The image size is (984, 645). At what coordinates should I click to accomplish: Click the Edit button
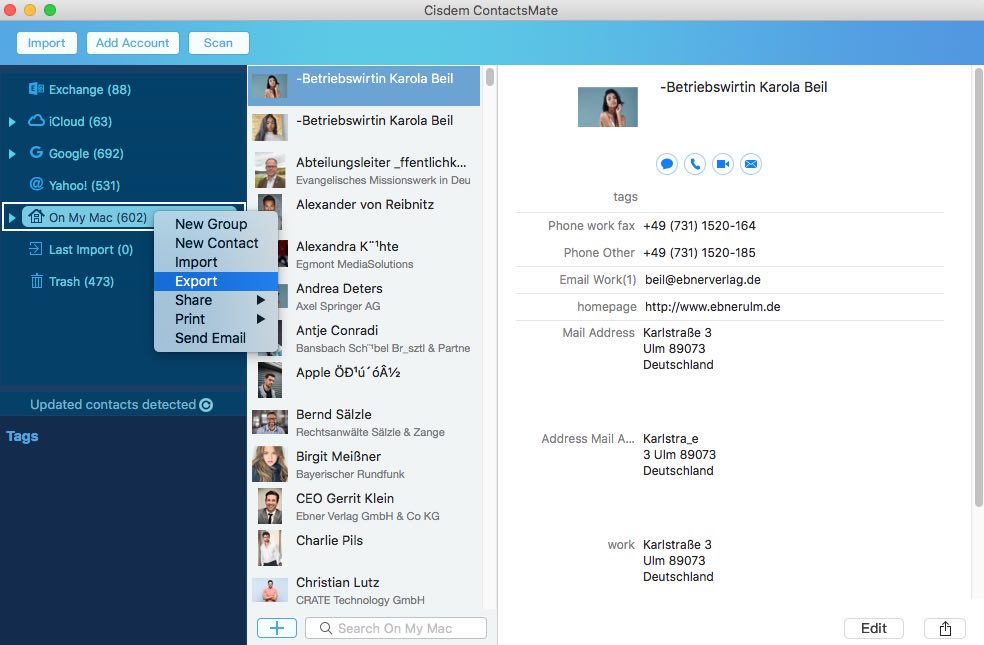(x=874, y=628)
